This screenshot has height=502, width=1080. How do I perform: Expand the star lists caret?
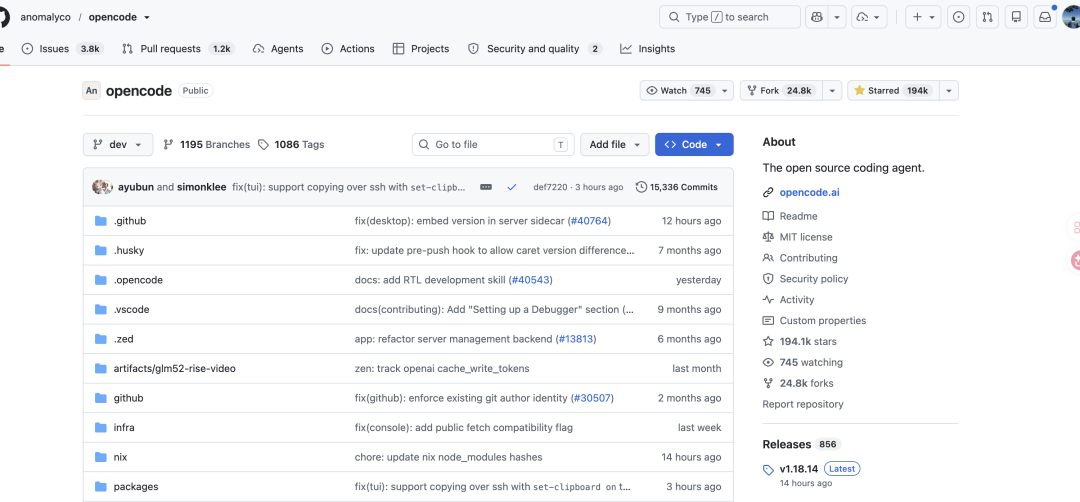pyautogui.click(x=949, y=90)
